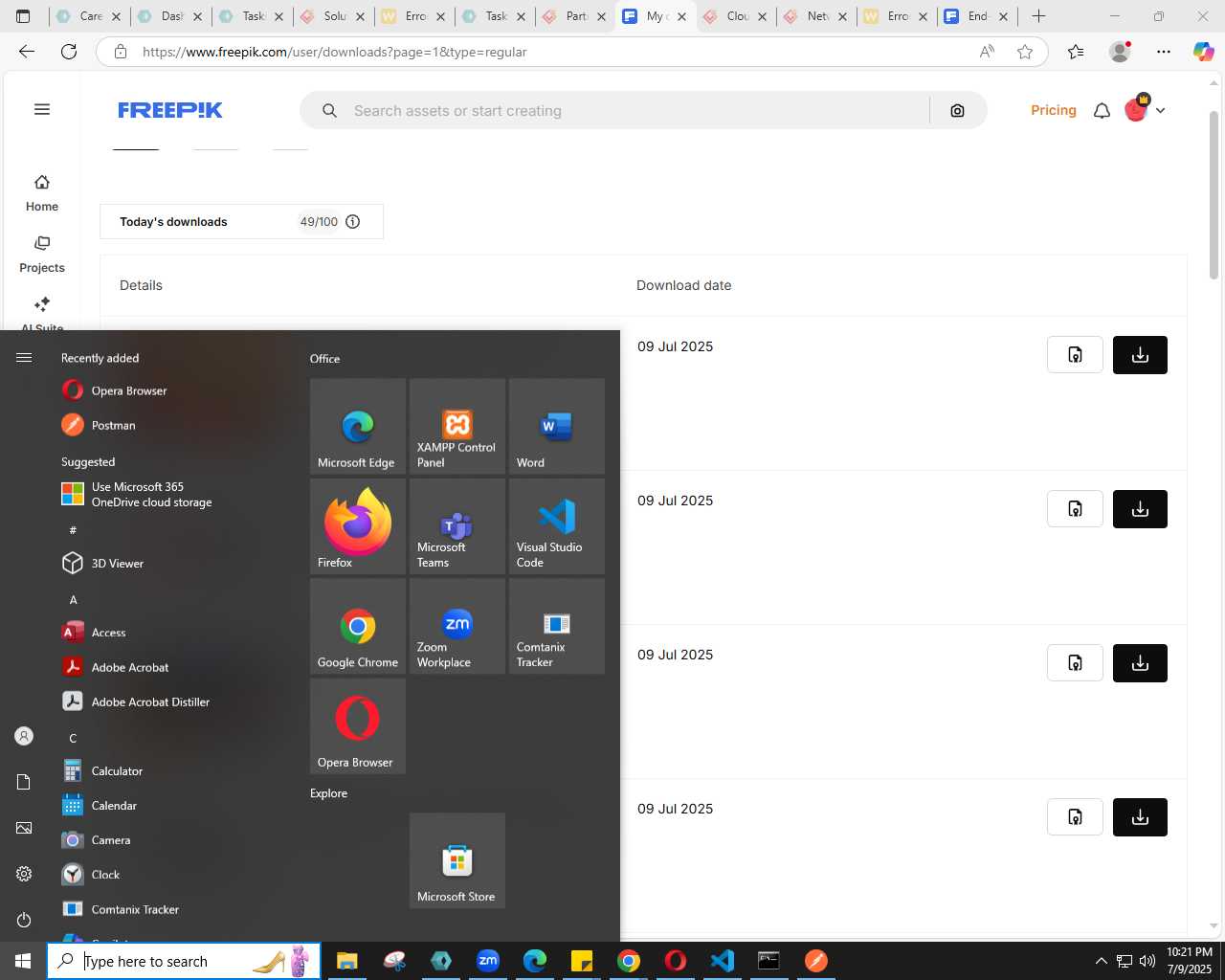Open the user avatar menu

point(1136,110)
